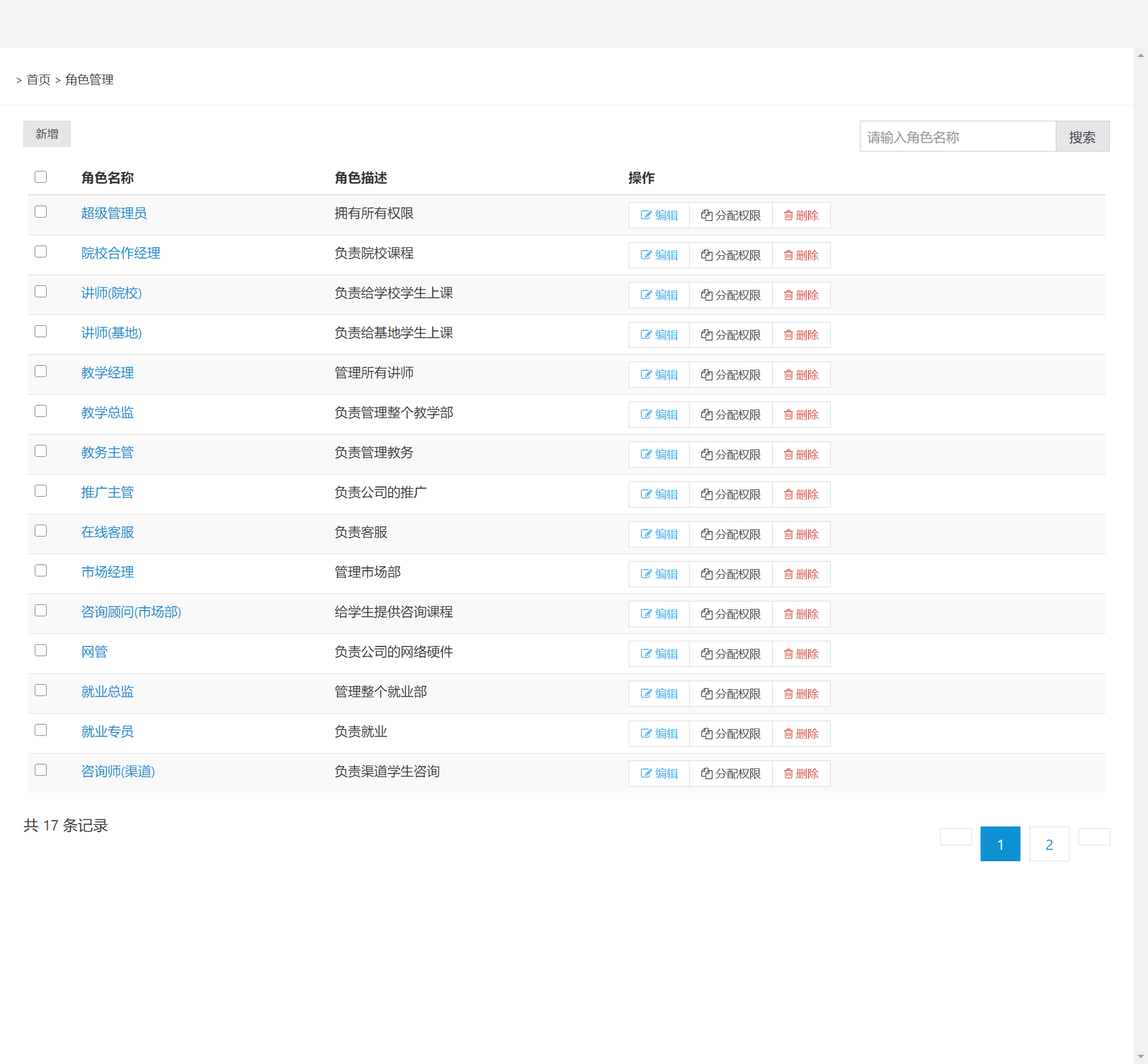Toggle the select-all header checkbox
Image resolution: width=1148 pixels, height=1064 pixels.
[40, 177]
